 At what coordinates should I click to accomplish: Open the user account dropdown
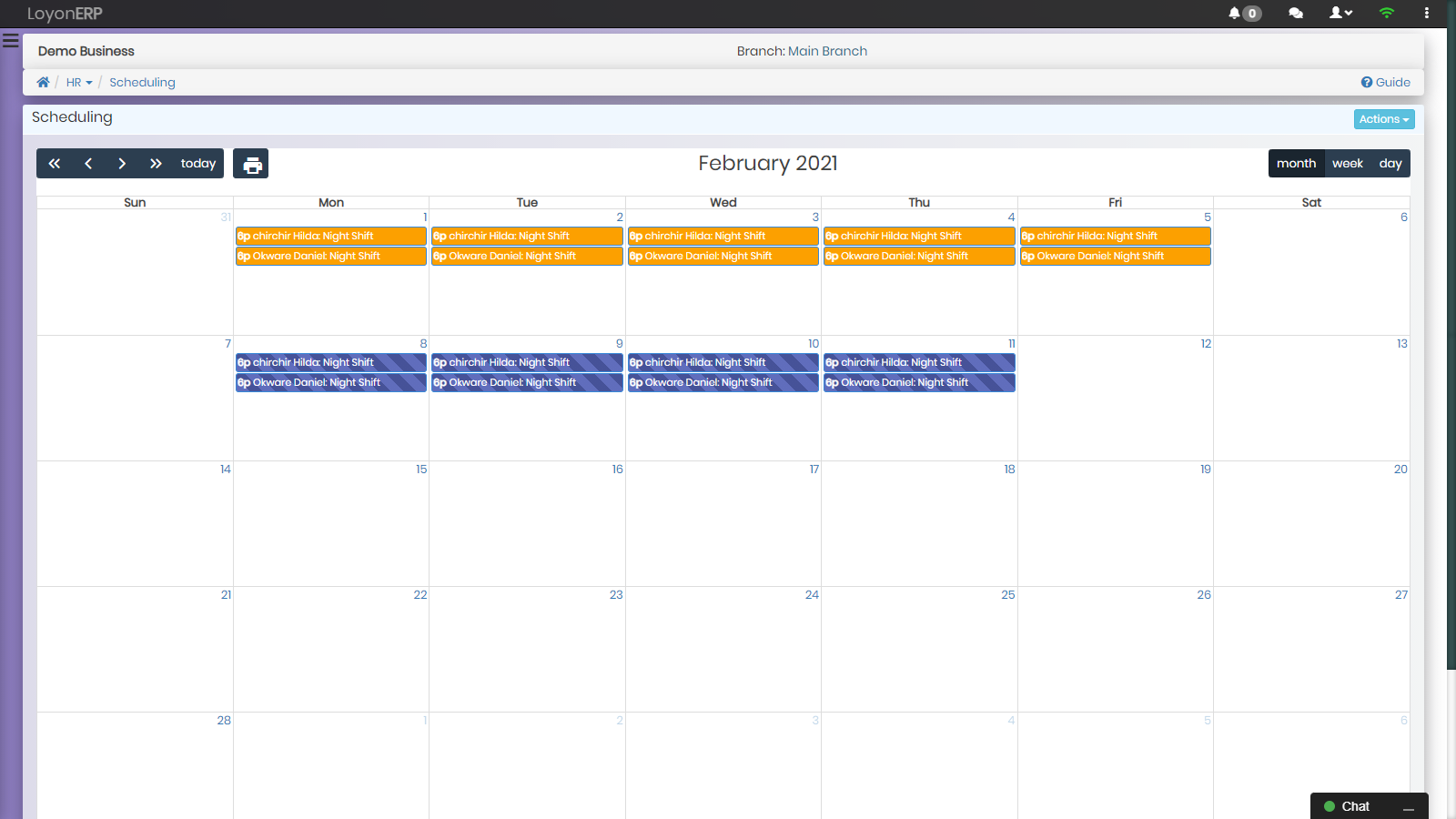coord(1340,13)
